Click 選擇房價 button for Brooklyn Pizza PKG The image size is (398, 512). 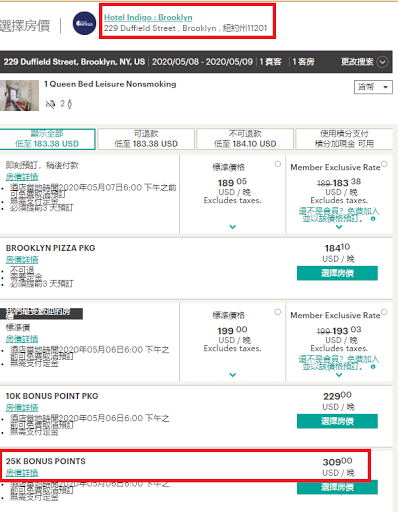[x=337, y=273]
